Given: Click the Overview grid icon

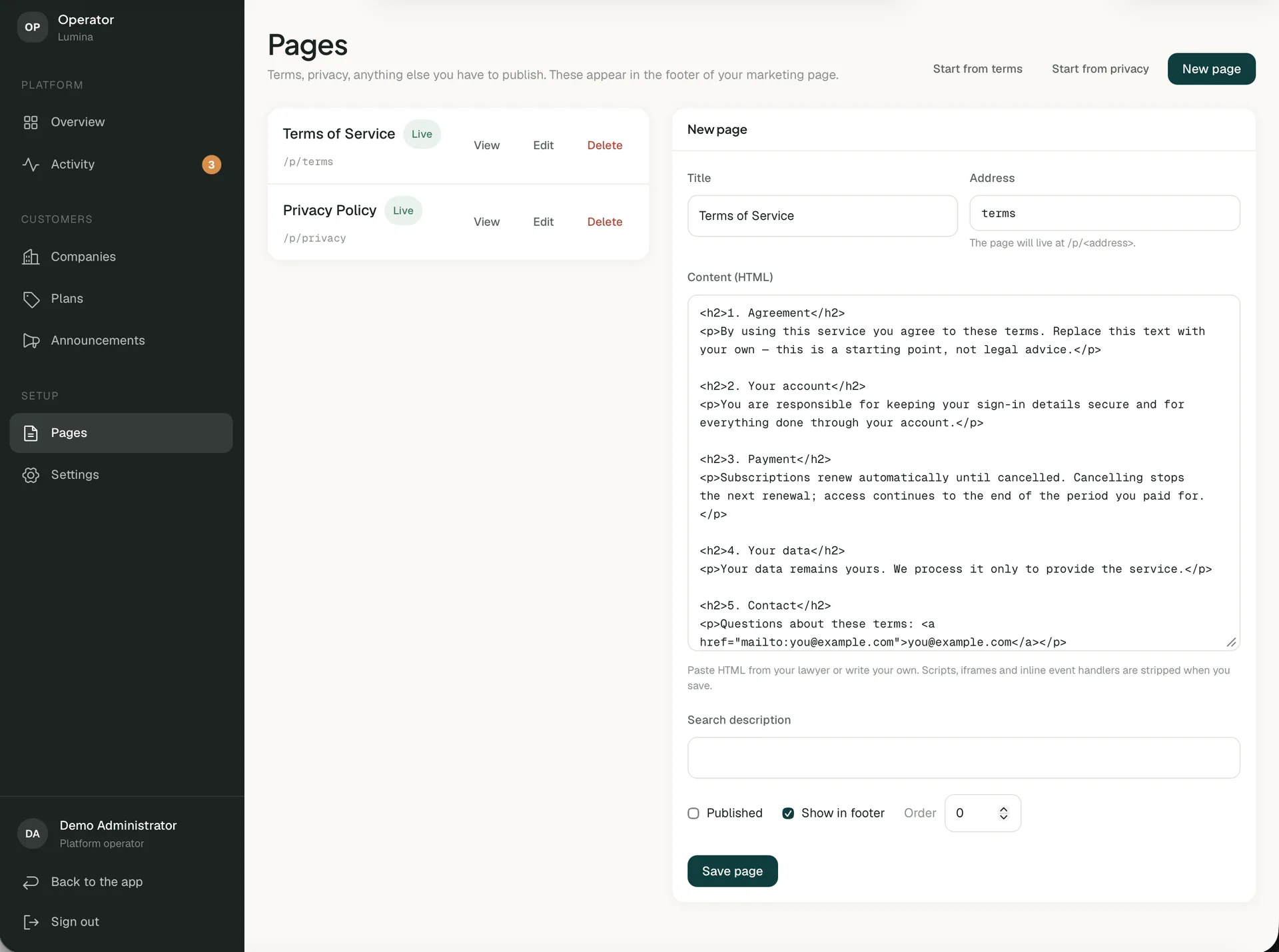Looking at the screenshot, I should pos(31,123).
